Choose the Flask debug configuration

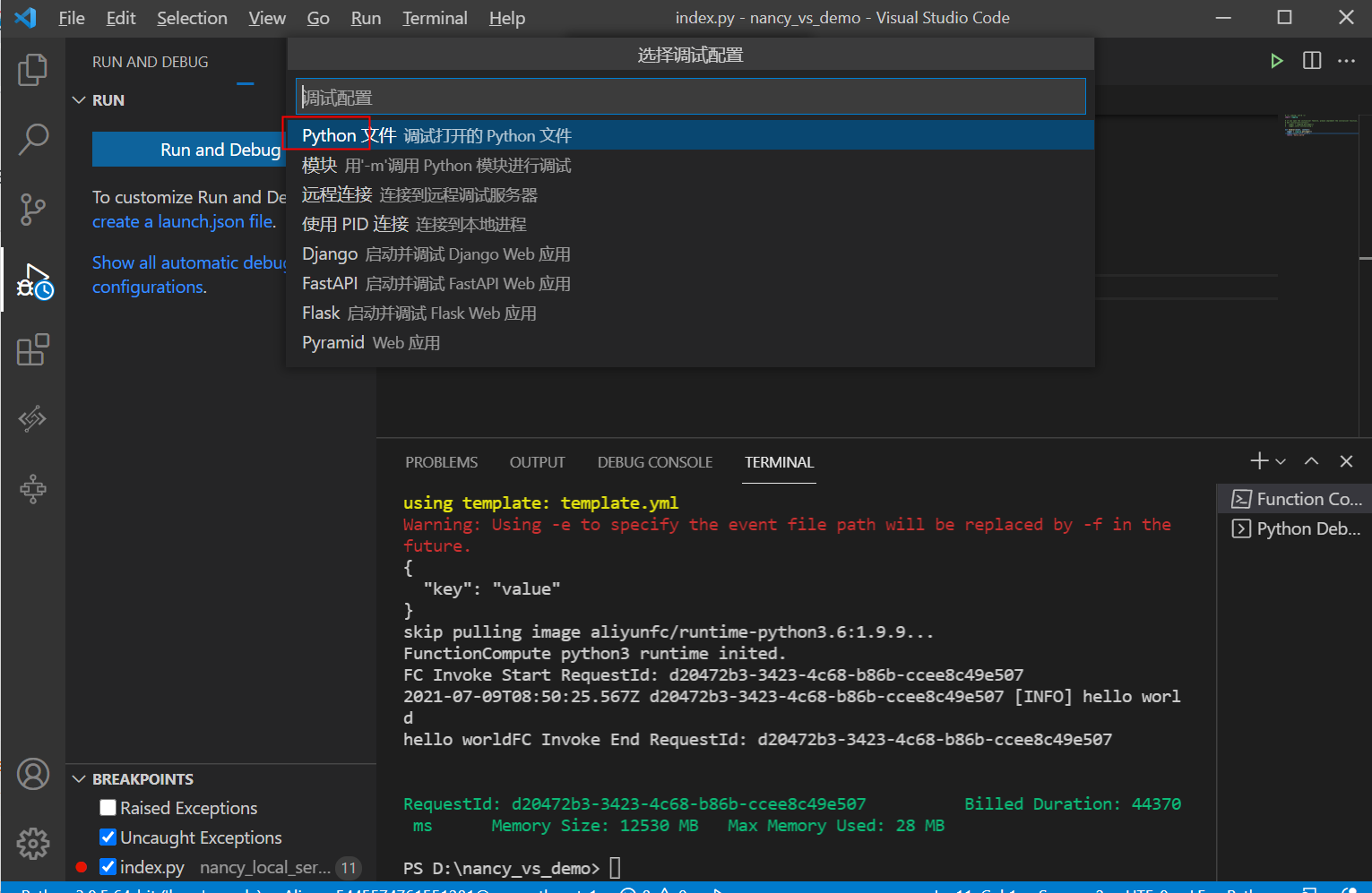click(690, 313)
